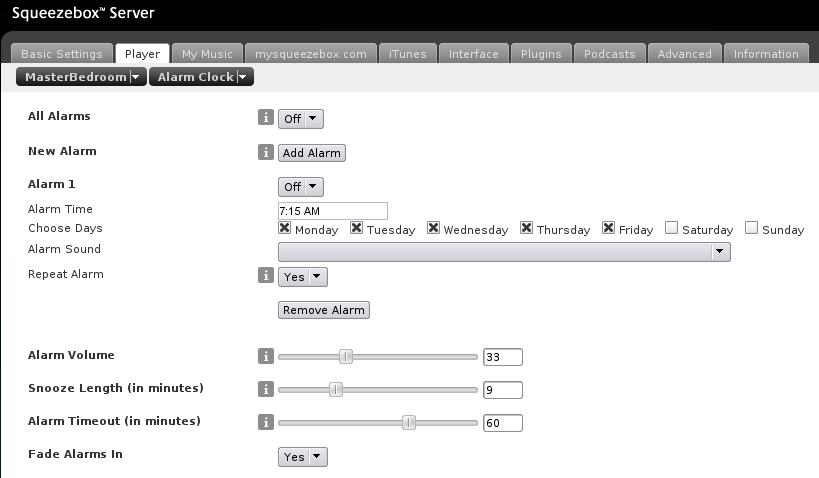This screenshot has width=819, height=478.
Task: Click info icon for Alarm Volume
Action: click(265, 356)
